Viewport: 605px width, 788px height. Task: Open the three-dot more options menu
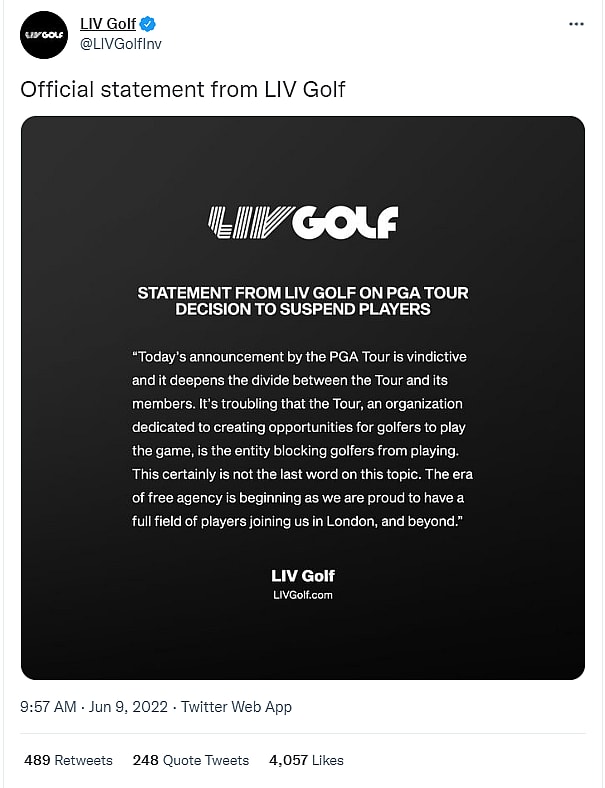574,24
